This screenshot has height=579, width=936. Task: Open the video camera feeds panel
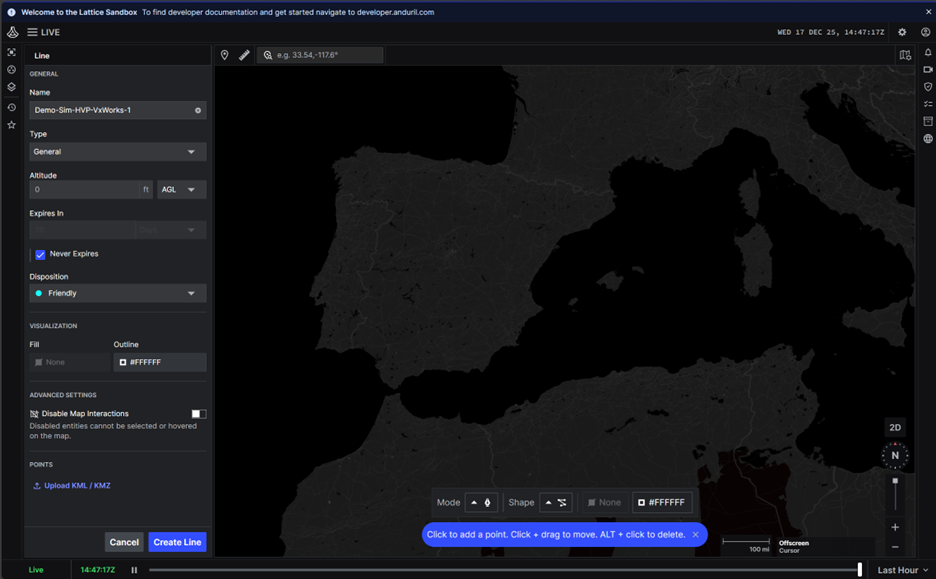928,70
